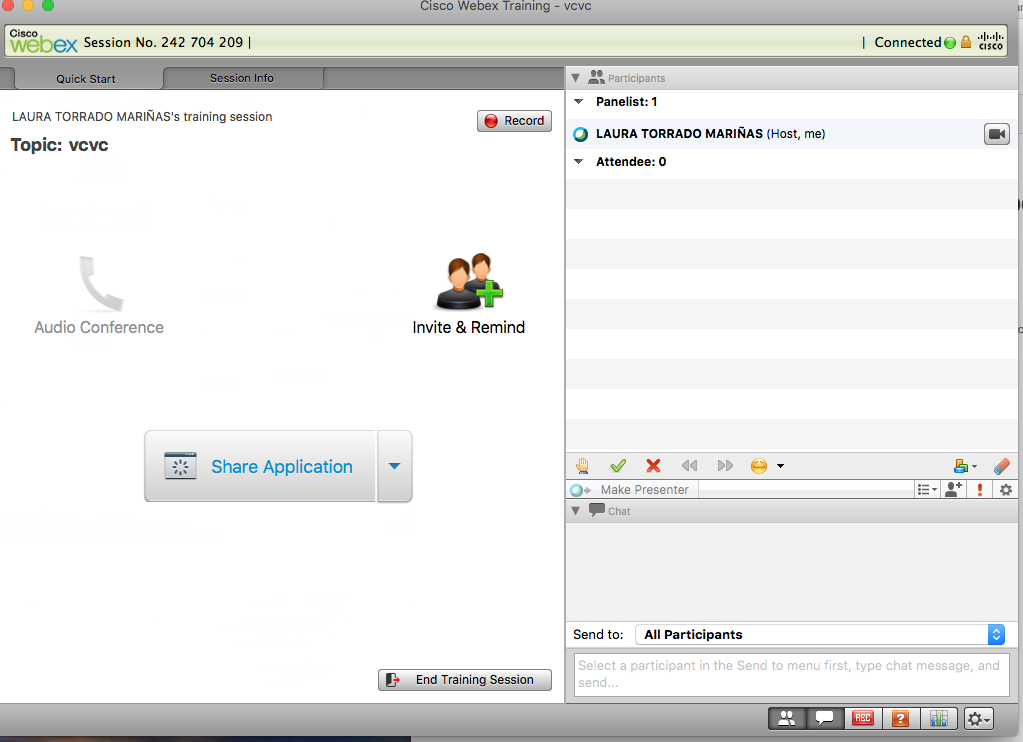
Task: Click the Audio Conference phone icon
Action: pyautogui.click(x=100, y=283)
